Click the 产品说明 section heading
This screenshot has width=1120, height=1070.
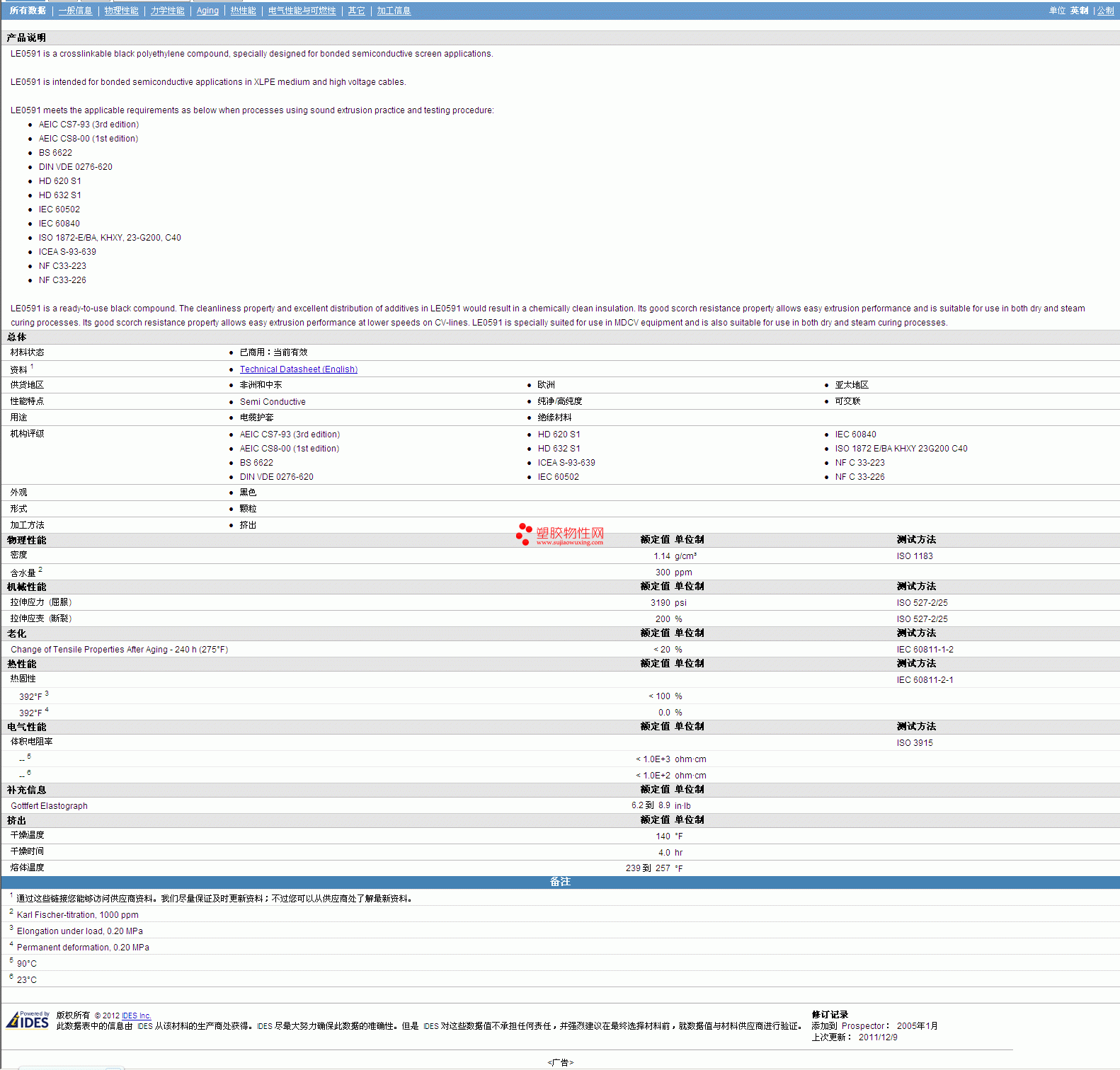point(26,38)
